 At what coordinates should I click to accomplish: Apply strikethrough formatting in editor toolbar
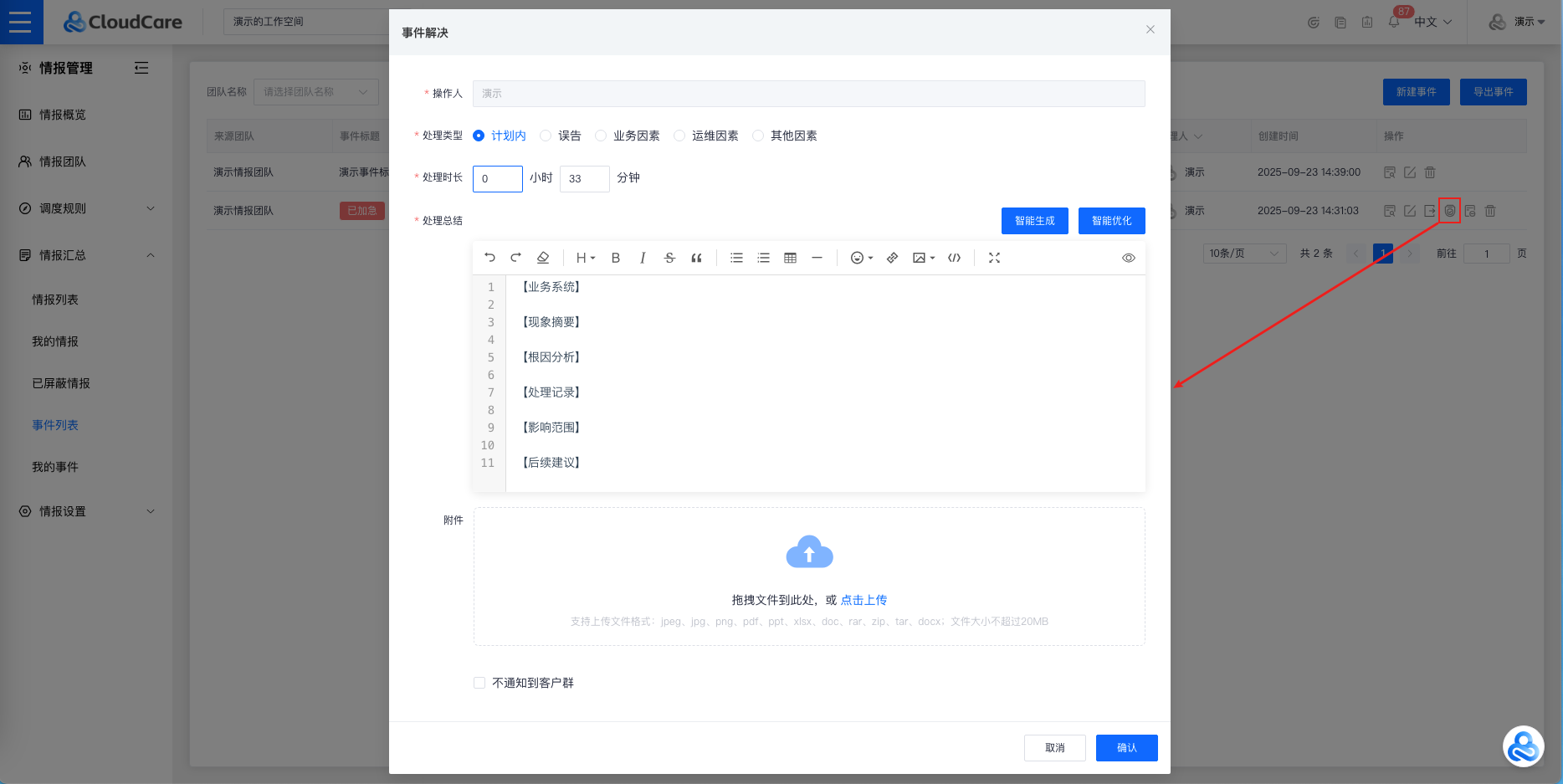pyautogui.click(x=669, y=258)
